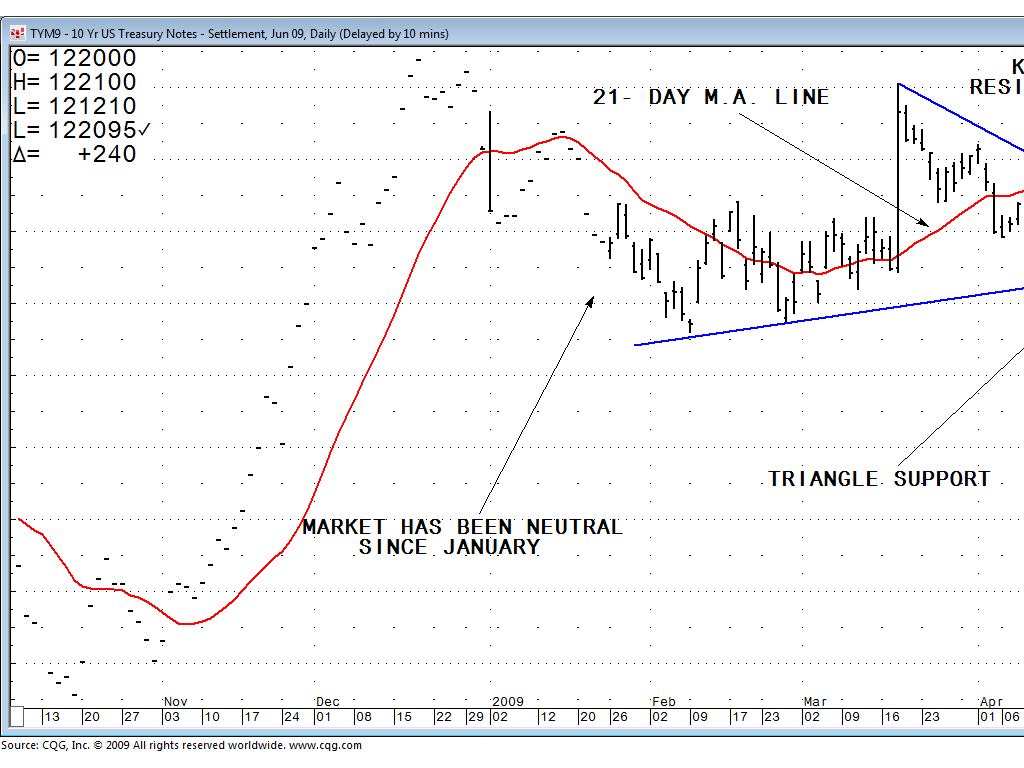Viewport: 1024px width, 768px height.
Task: Click the Last value 122095 with checkmark
Action: 82,131
